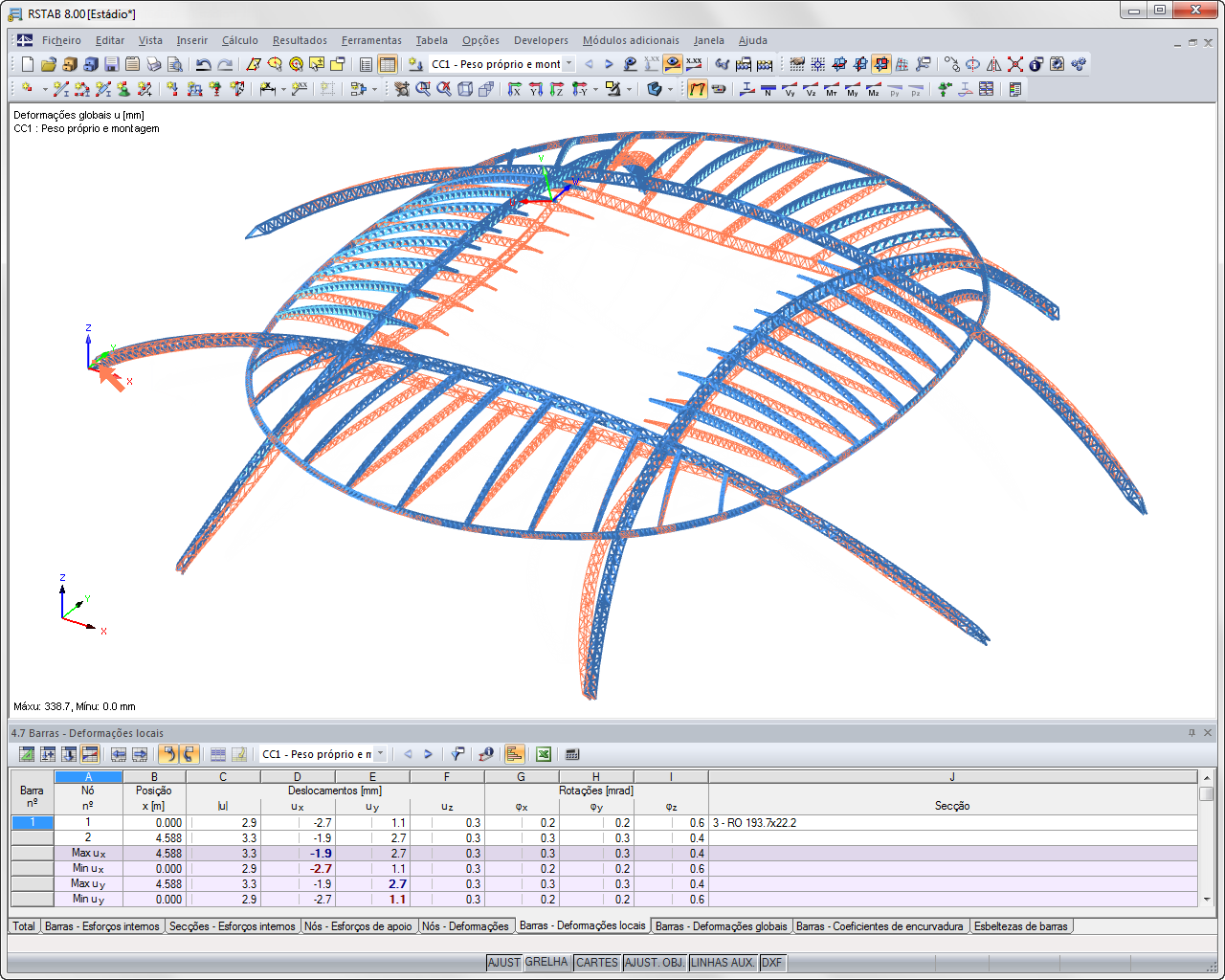Show the Vy shear force diagram

(x=790, y=89)
